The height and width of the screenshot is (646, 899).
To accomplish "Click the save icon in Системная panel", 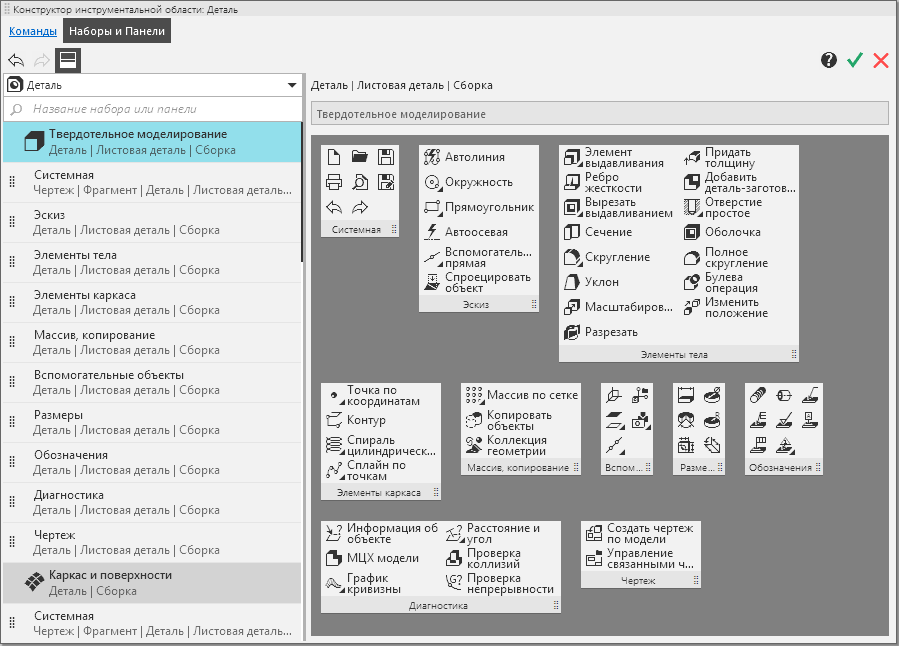I will click(x=386, y=157).
